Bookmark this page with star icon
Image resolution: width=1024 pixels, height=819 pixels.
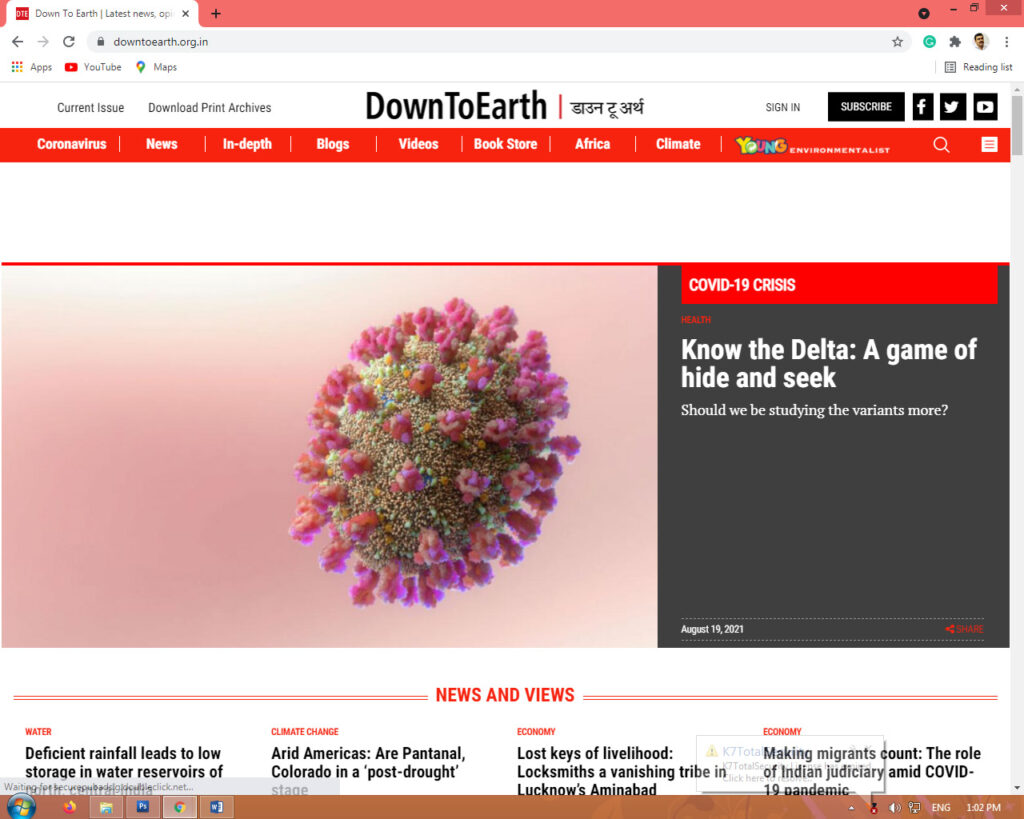point(897,42)
